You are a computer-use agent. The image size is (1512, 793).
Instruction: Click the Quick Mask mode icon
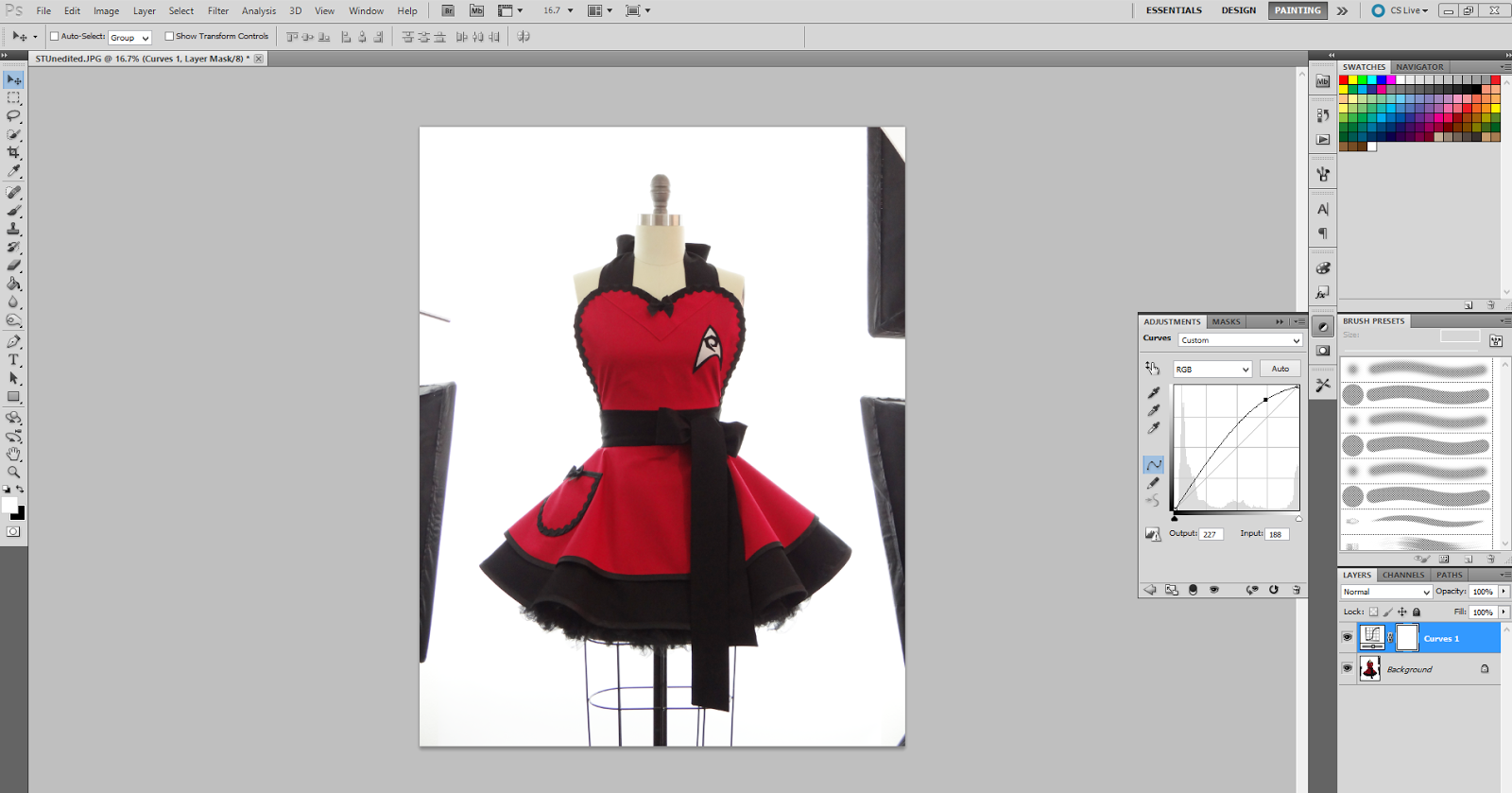point(13,532)
